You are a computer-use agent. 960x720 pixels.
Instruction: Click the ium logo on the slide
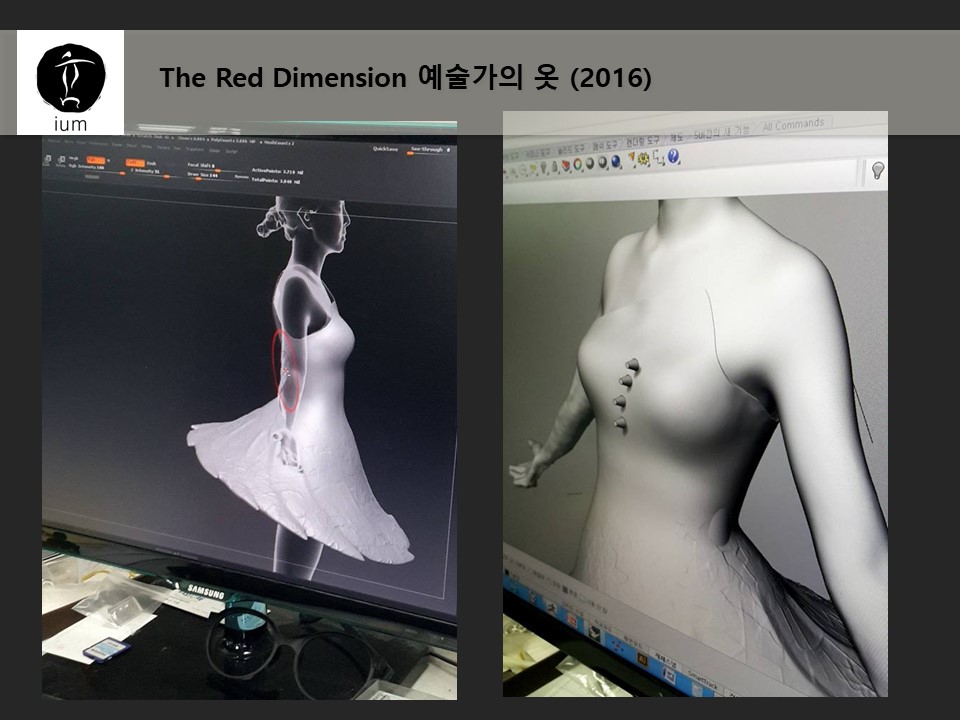[70, 83]
